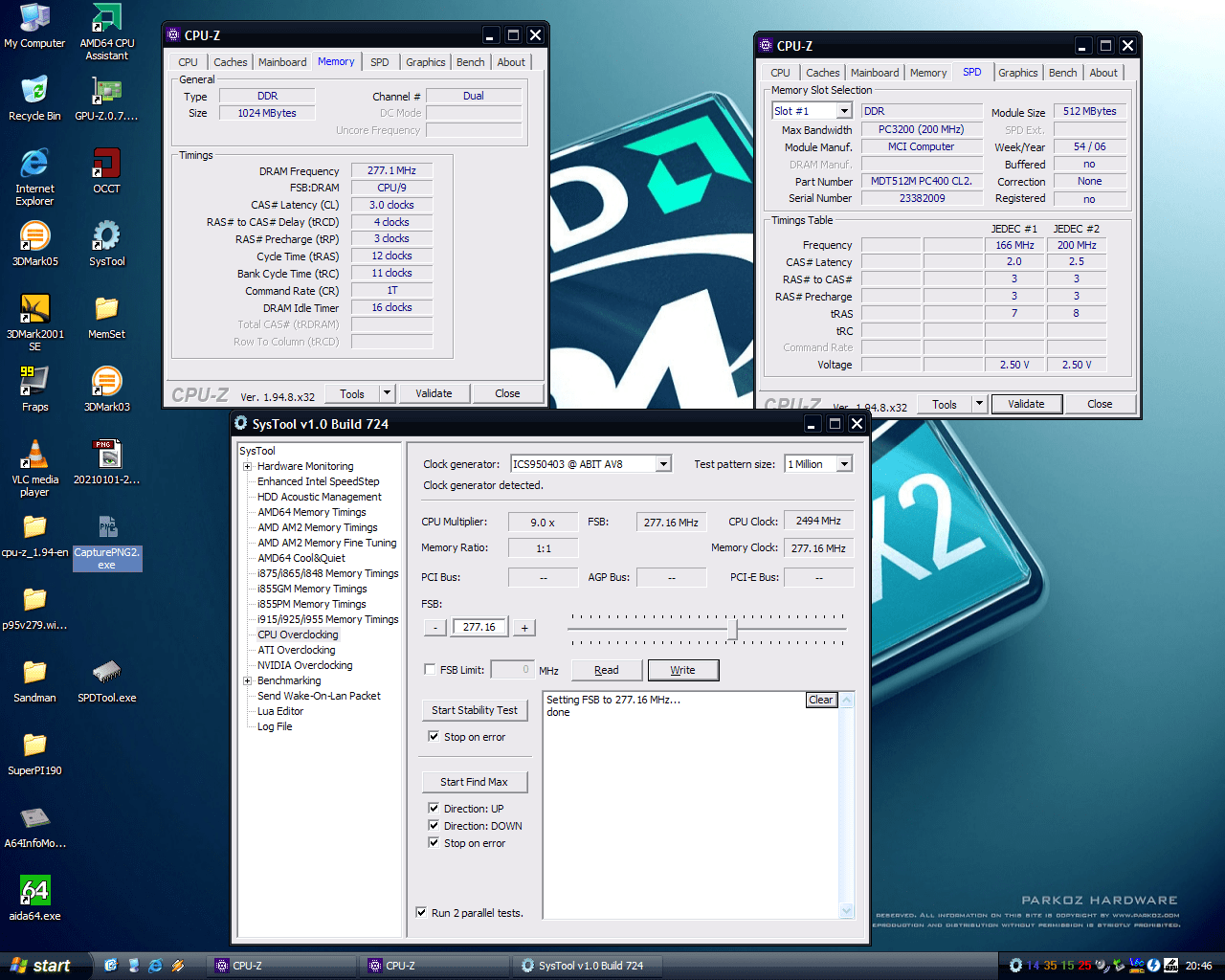Open the SuperPI190 folder
Image resolution: width=1225 pixels, height=980 pixels.
click(x=35, y=754)
